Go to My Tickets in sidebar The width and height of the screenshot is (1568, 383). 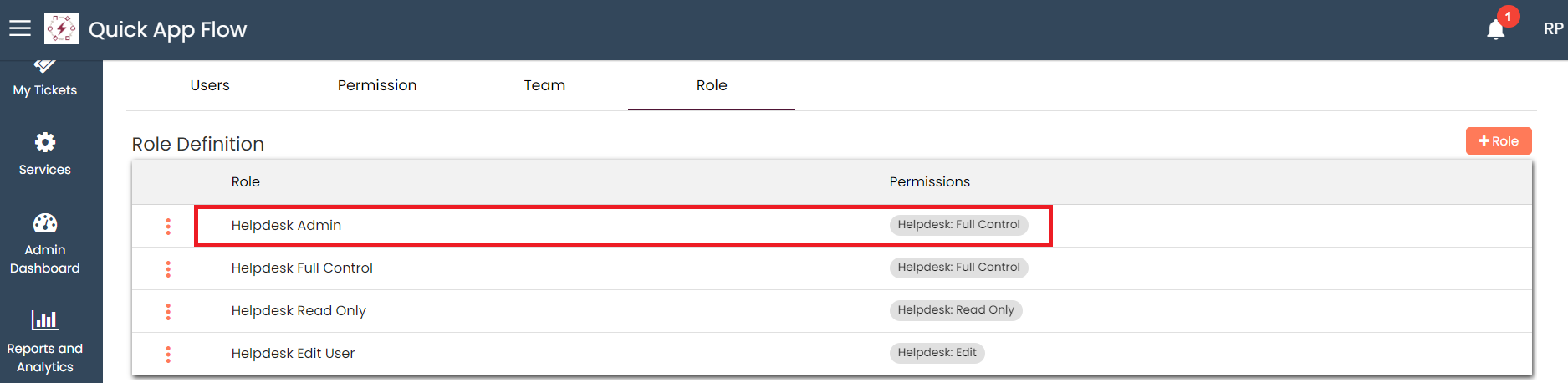[x=45, y=89]
